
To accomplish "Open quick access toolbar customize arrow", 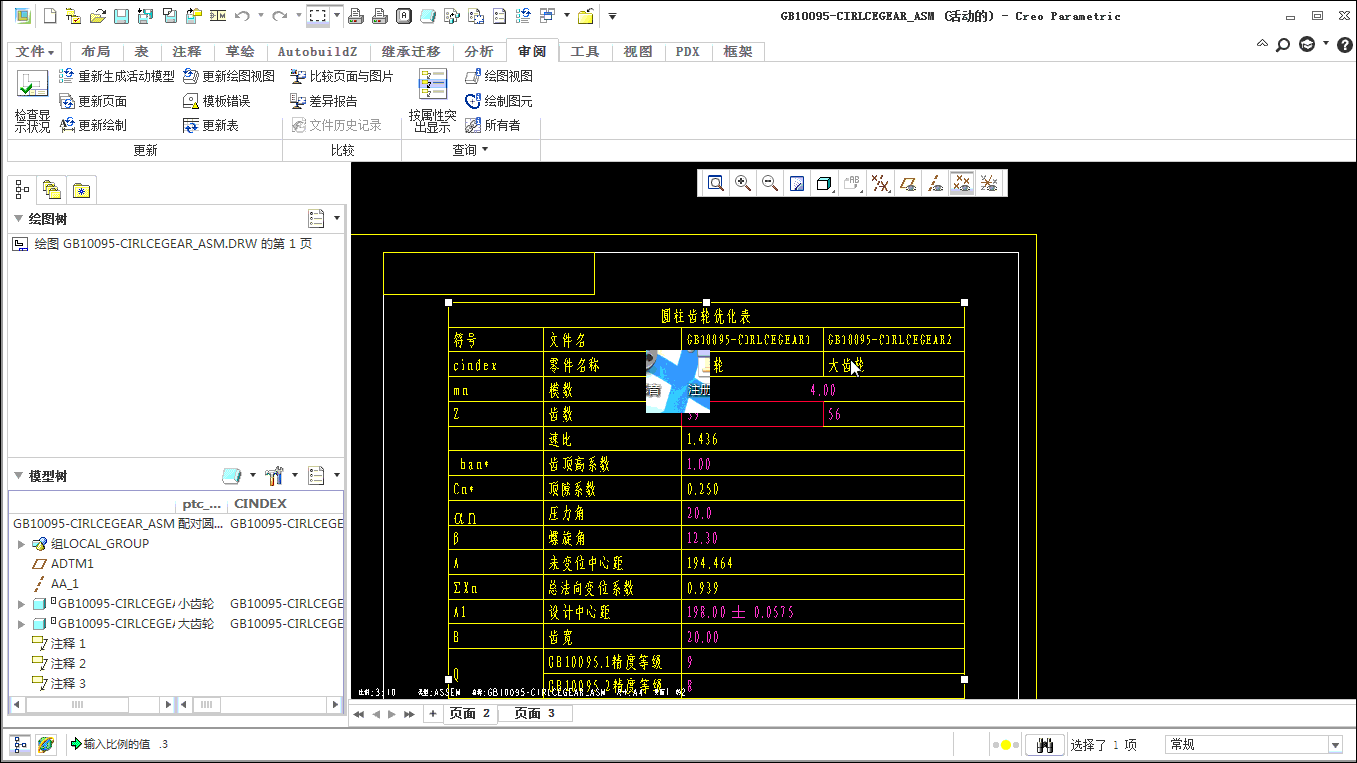I will tap(612, 16).
